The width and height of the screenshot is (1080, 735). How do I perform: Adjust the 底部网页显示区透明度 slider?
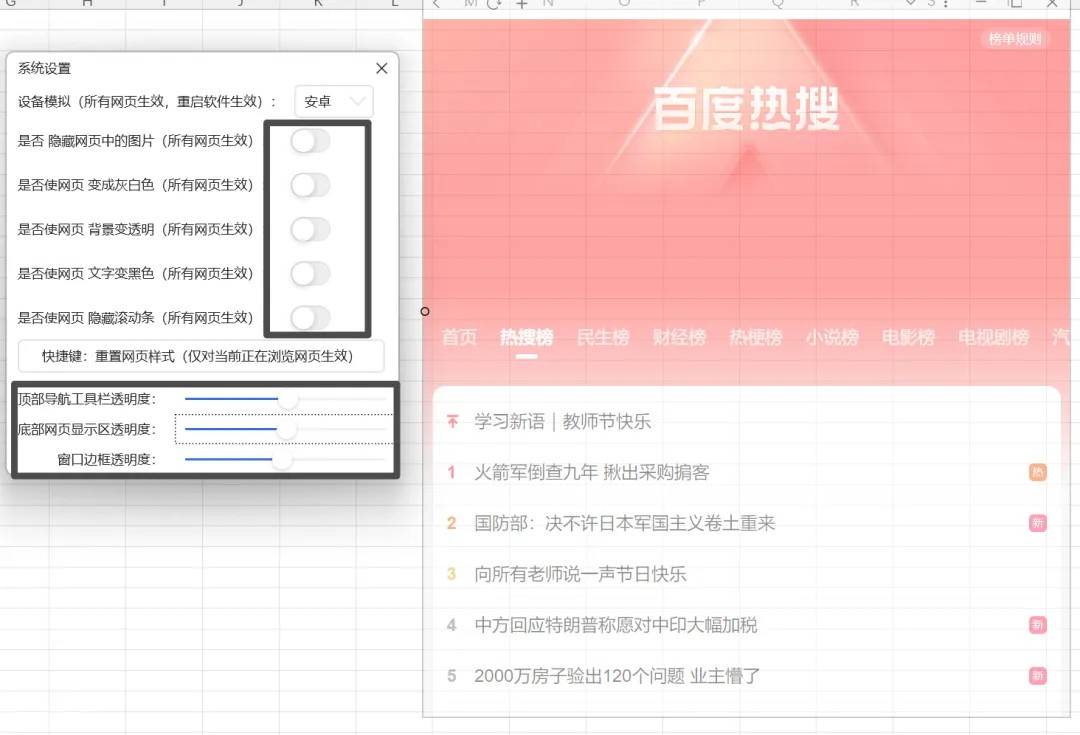click(x=285, y=429)
